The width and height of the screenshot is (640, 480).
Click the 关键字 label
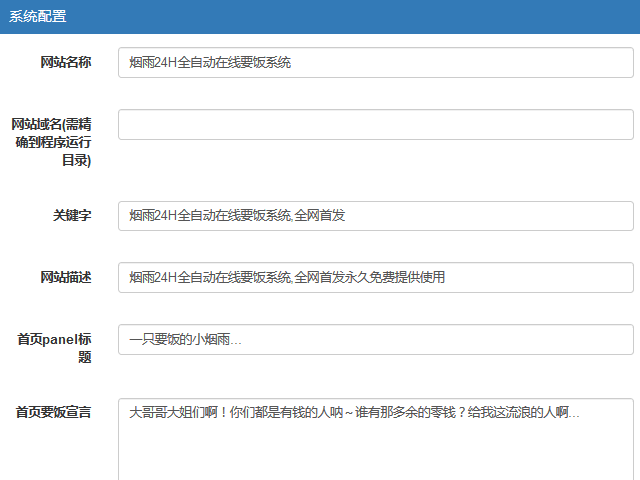[72, 216]
